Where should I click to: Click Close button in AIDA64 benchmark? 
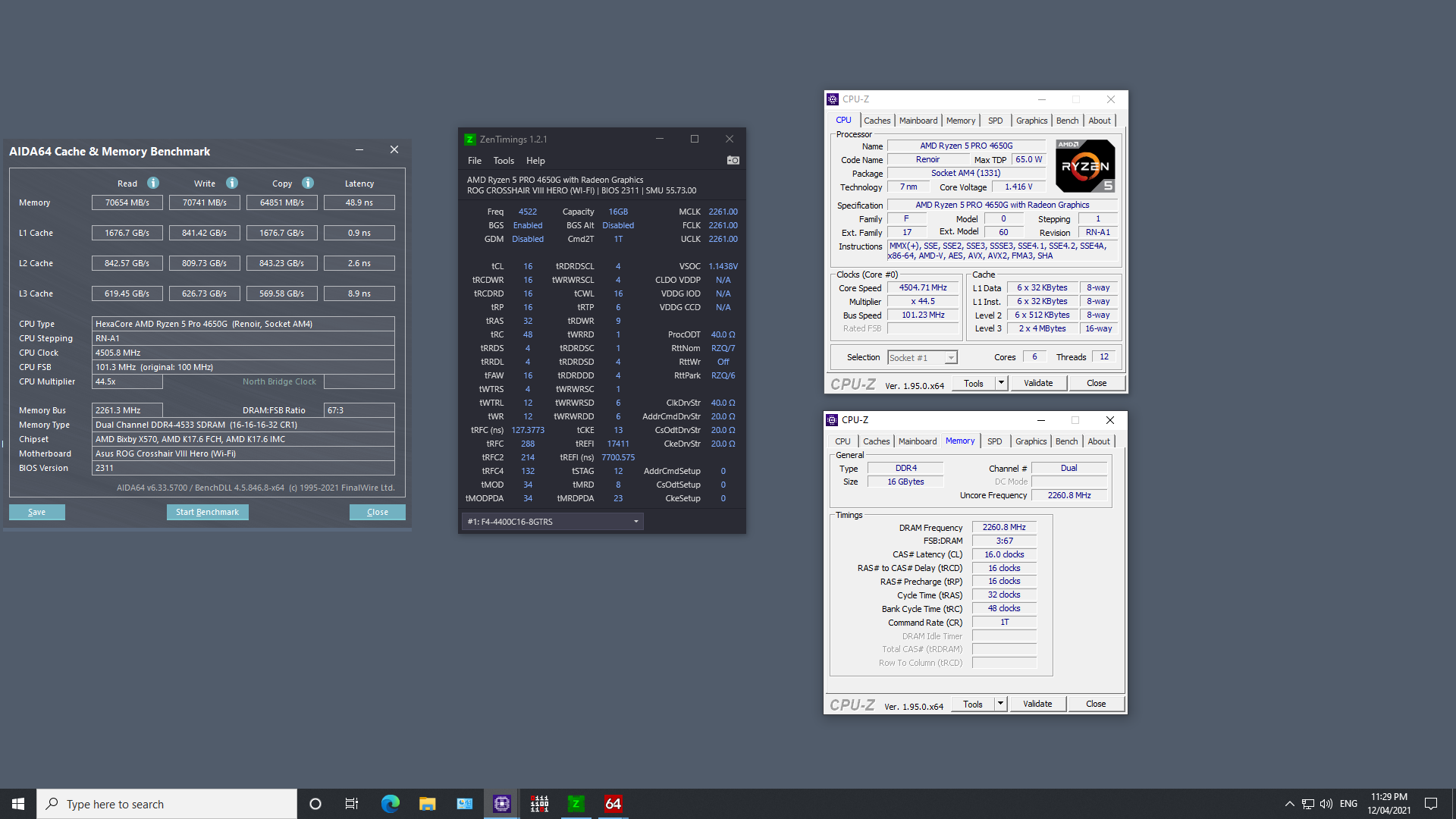point(377,512)
